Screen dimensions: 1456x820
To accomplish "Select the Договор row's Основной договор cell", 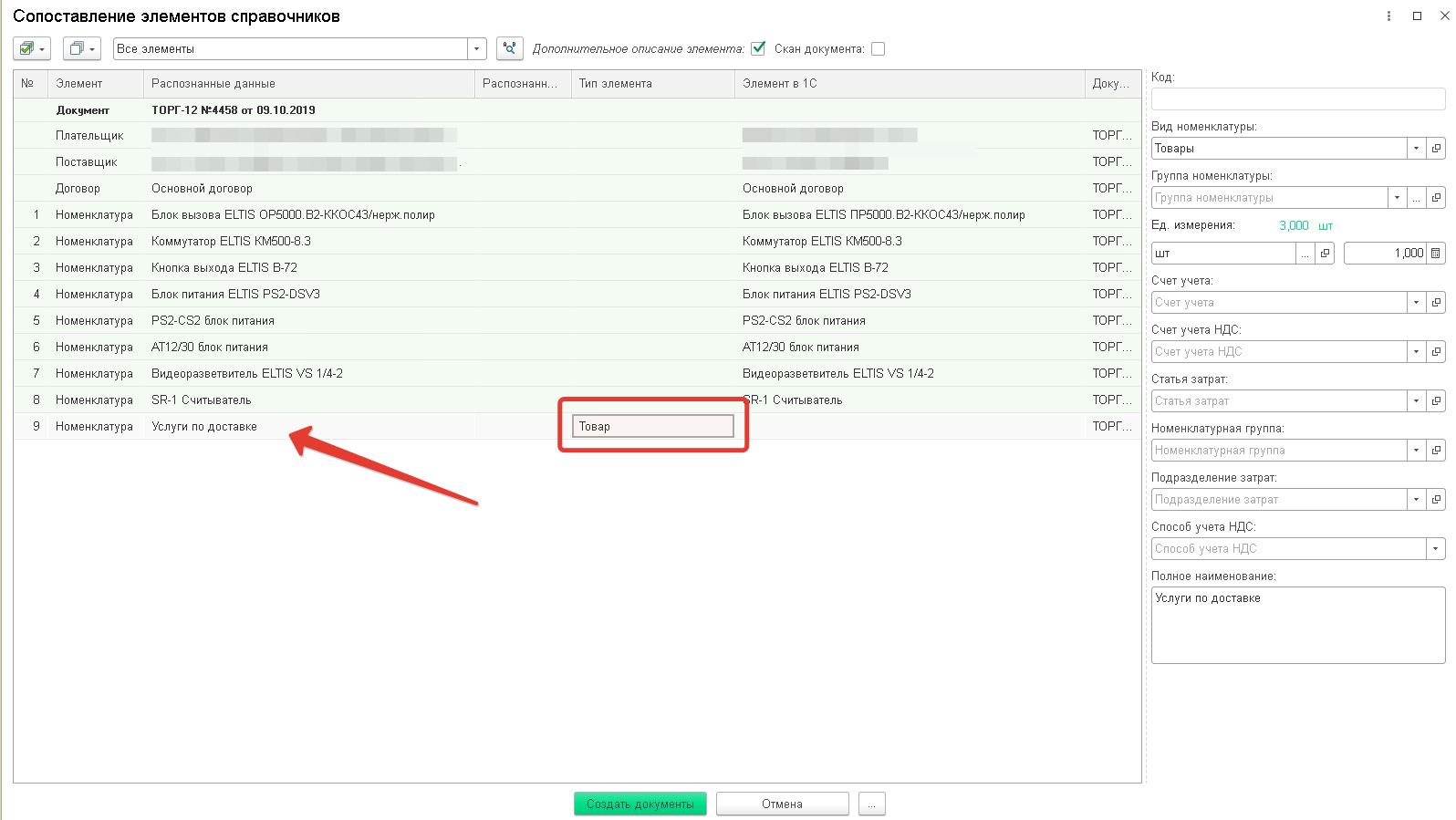I will [x=309, y=188].
